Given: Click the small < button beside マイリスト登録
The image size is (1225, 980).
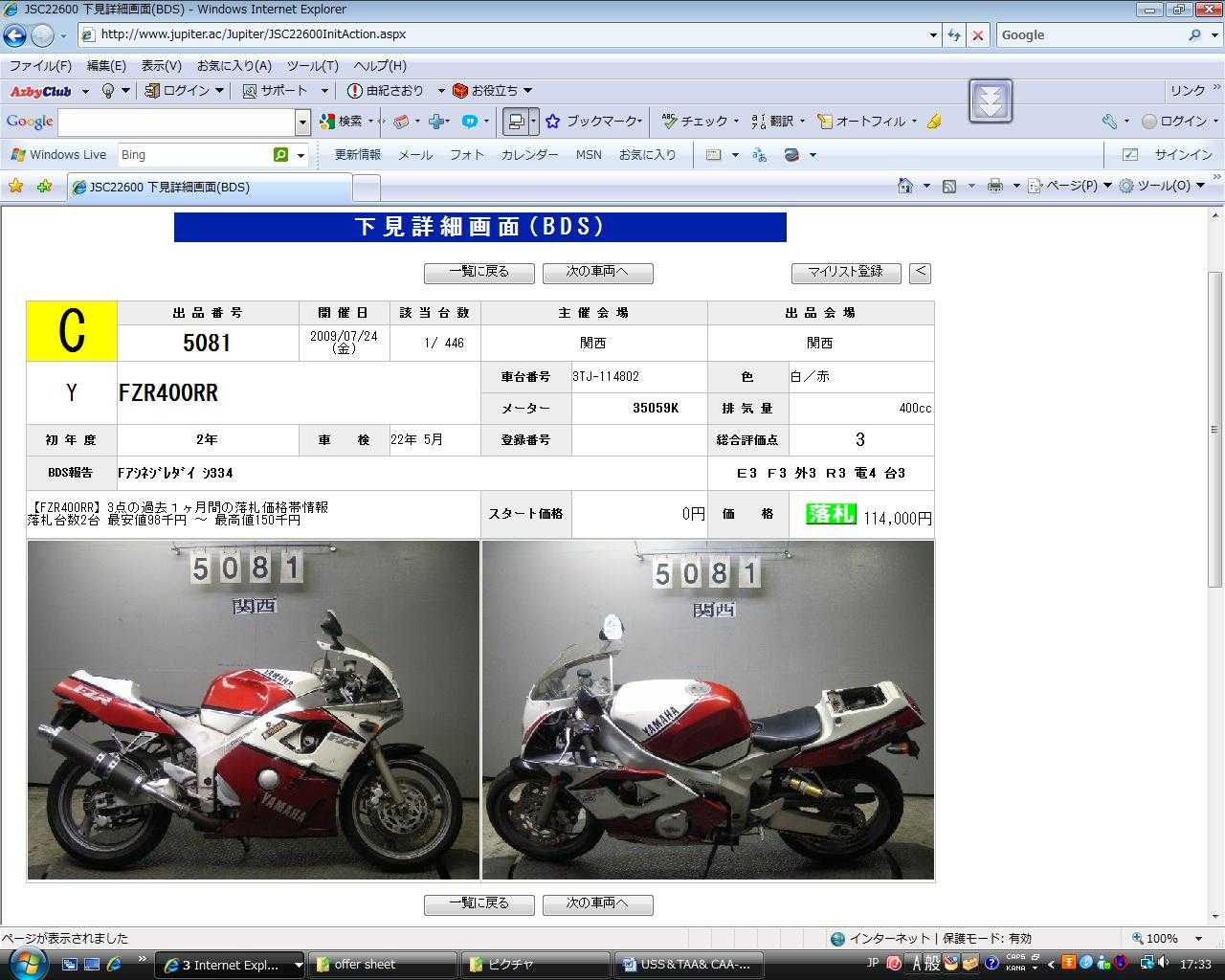Looking at the screenshot, I should (x=920, y=272).
